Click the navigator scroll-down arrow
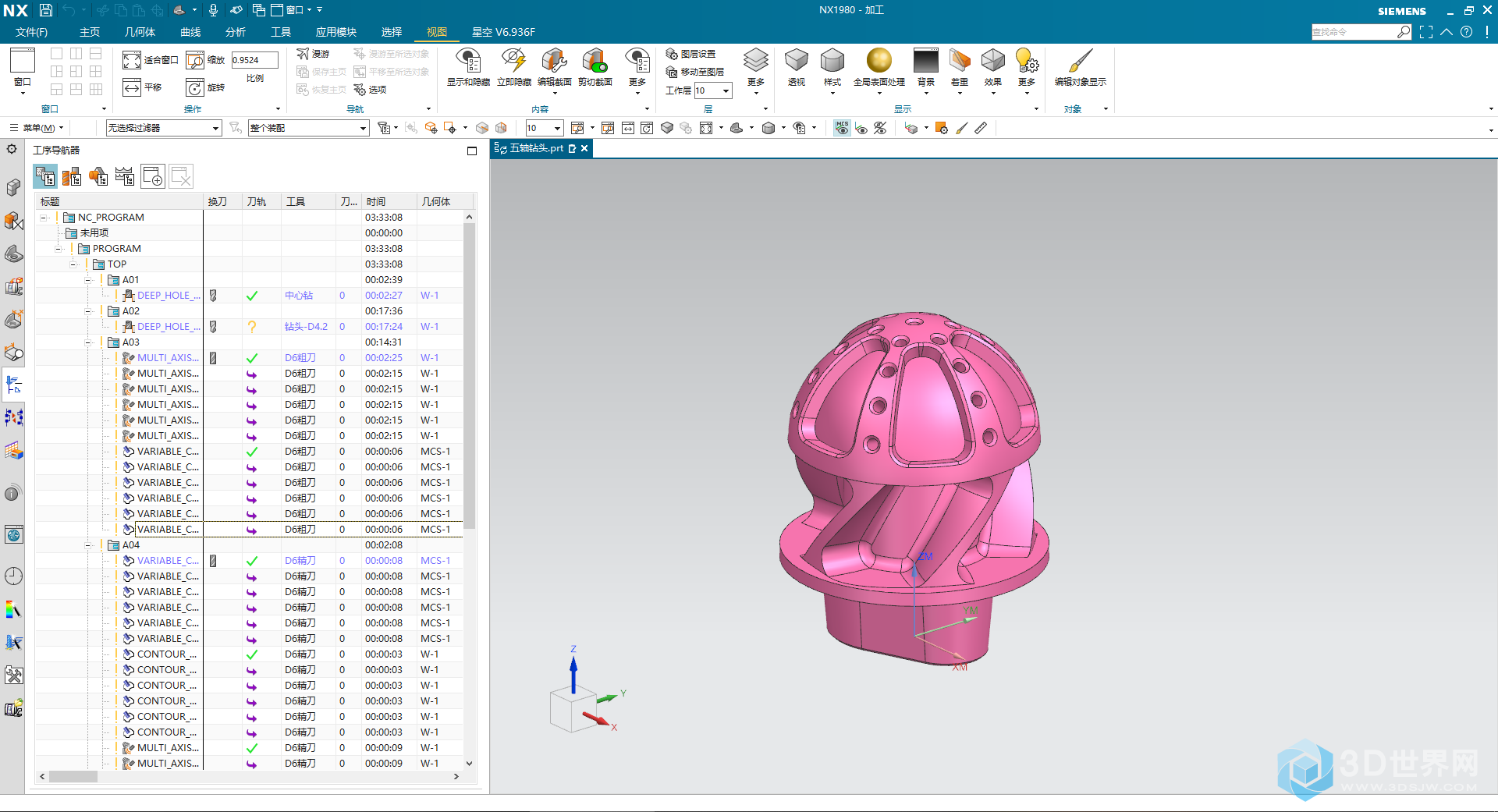Image resolution: width=1498 pixels, height=812 pixels. (469, 764)
